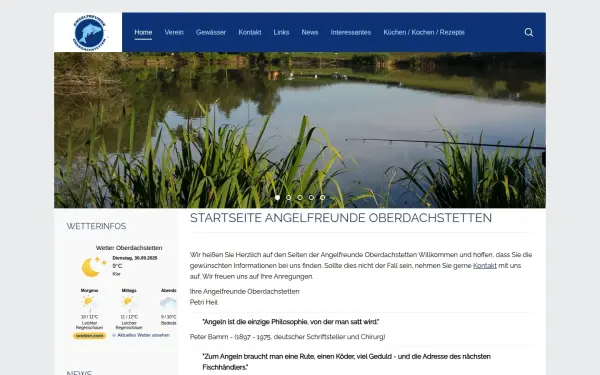Click the quote starting 'Zum Angeln braucht man'

346,362
